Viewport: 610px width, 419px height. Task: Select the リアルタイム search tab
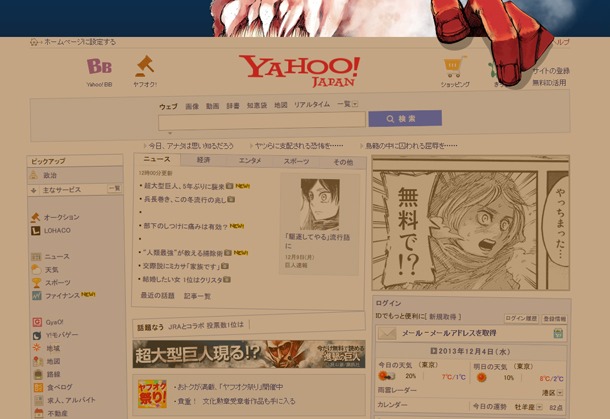[x=312, y=105]
